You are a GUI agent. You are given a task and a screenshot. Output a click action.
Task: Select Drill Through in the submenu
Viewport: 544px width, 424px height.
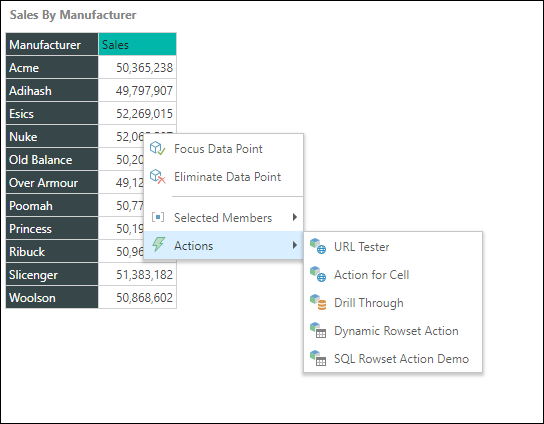(393, 303)
